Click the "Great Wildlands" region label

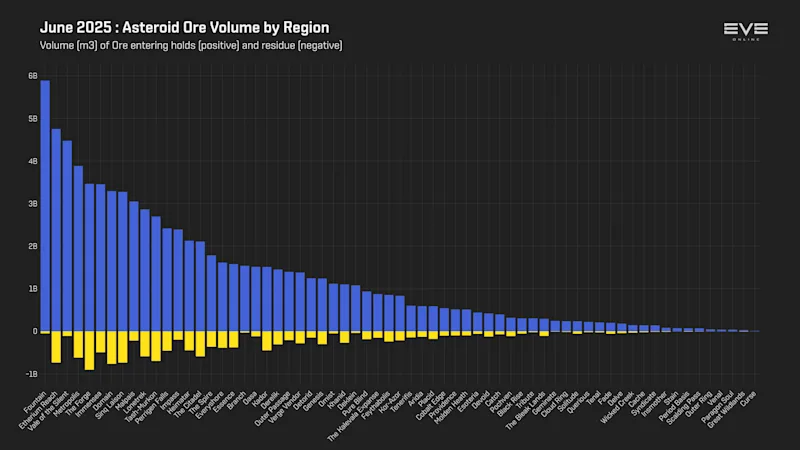click(726, 410)
